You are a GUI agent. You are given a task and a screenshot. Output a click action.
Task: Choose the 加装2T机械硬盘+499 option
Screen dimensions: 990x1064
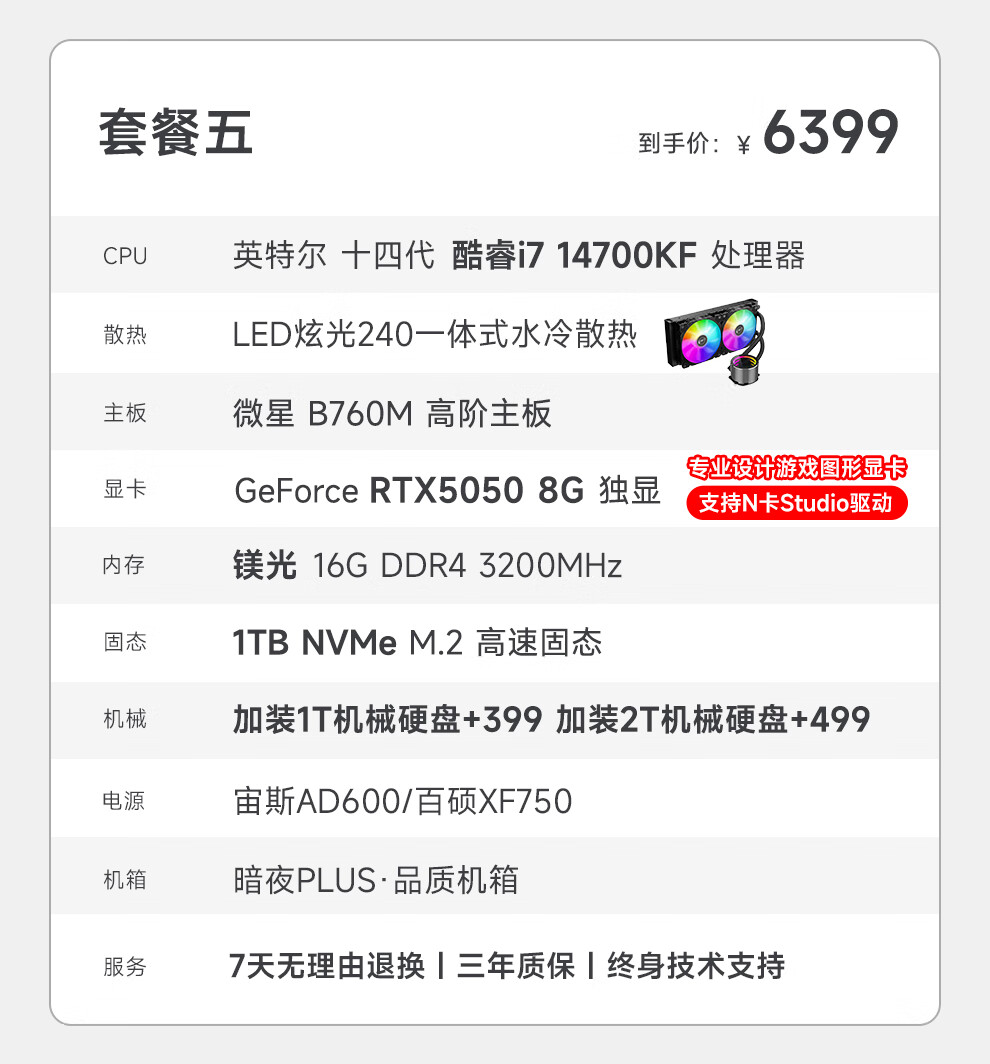[712, 719]
